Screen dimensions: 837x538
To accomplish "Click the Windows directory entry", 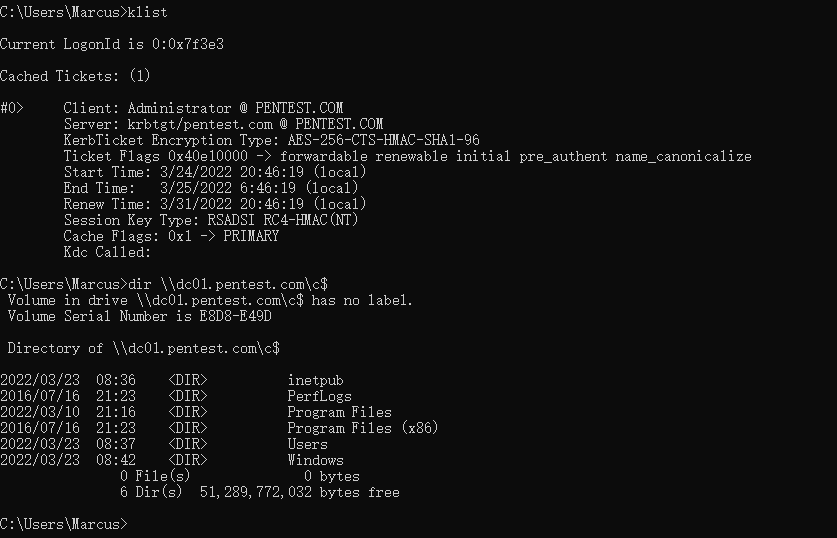I will click(172, 461).
